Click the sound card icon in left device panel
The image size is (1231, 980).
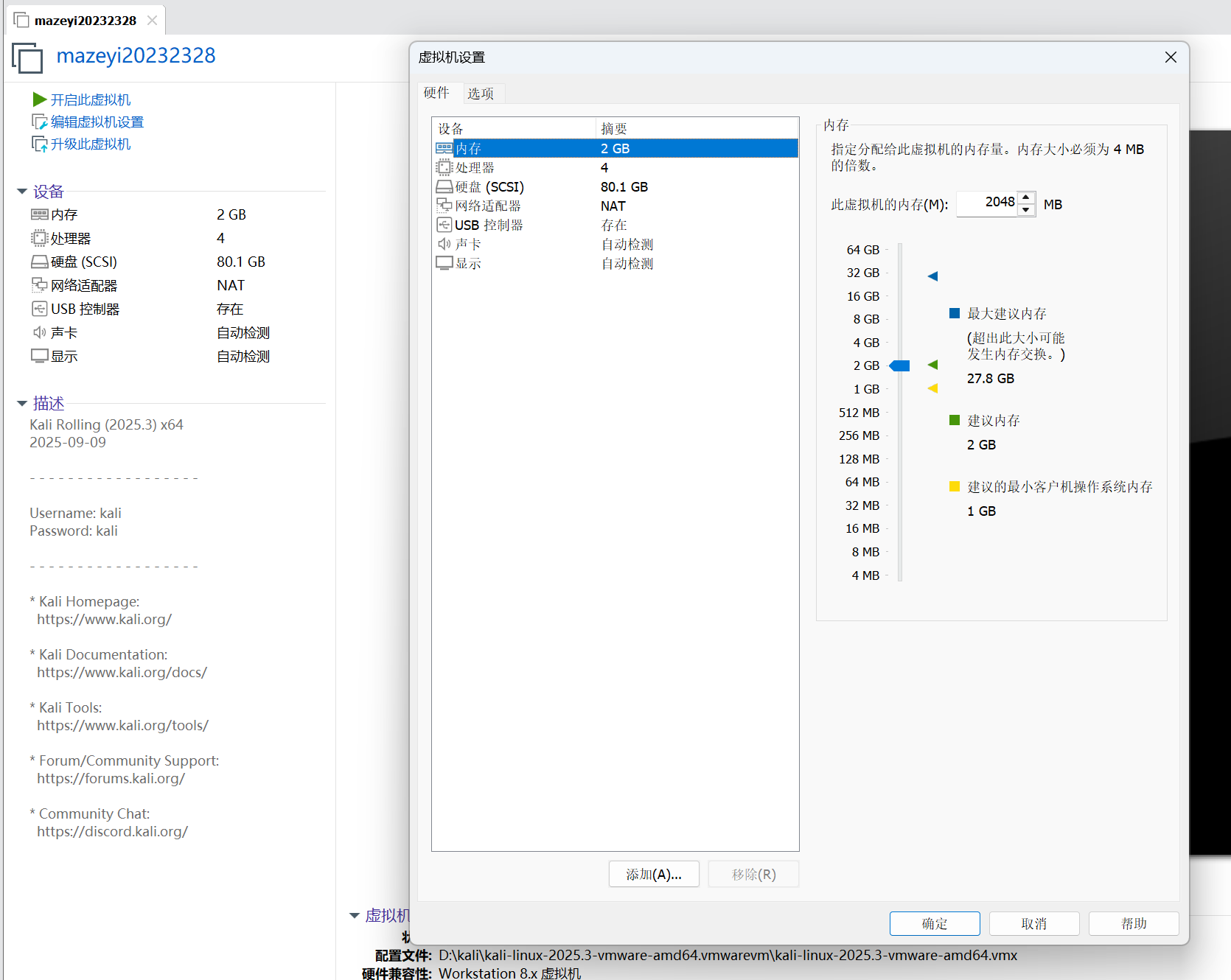pos(40,332)
